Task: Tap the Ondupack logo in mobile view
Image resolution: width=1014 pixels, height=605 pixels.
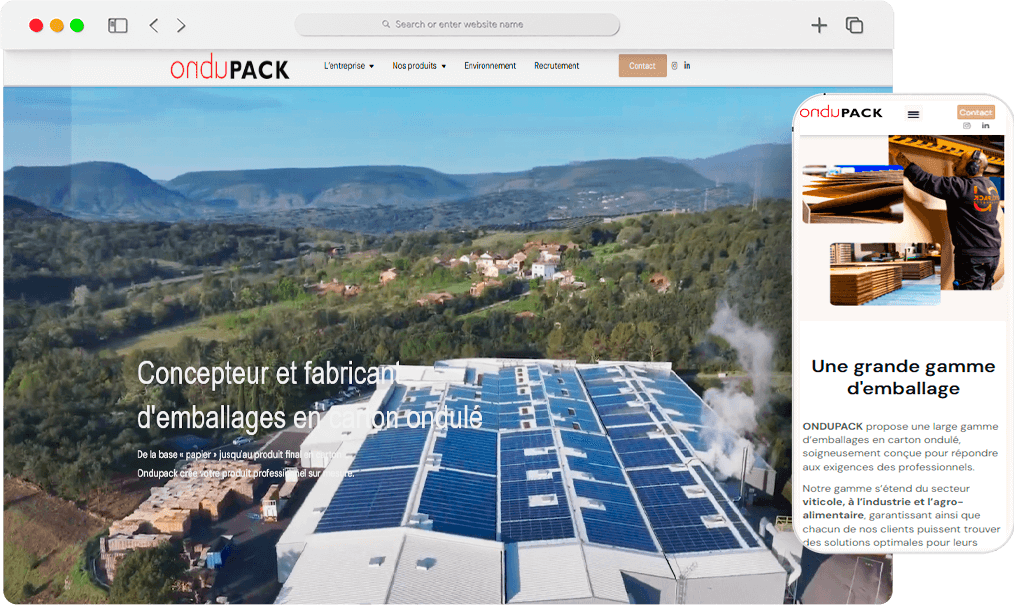Action: 841,112
